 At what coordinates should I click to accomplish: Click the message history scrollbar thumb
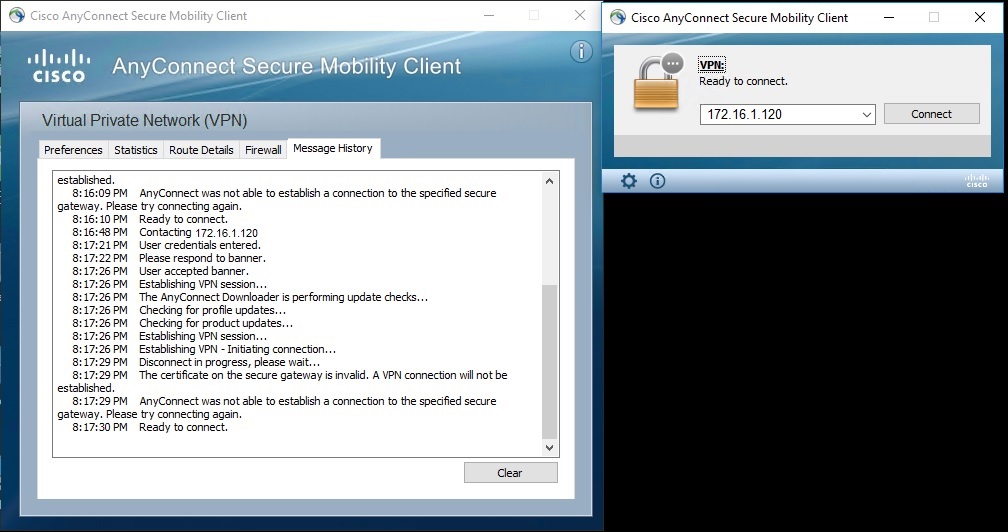tap(550, 362)
